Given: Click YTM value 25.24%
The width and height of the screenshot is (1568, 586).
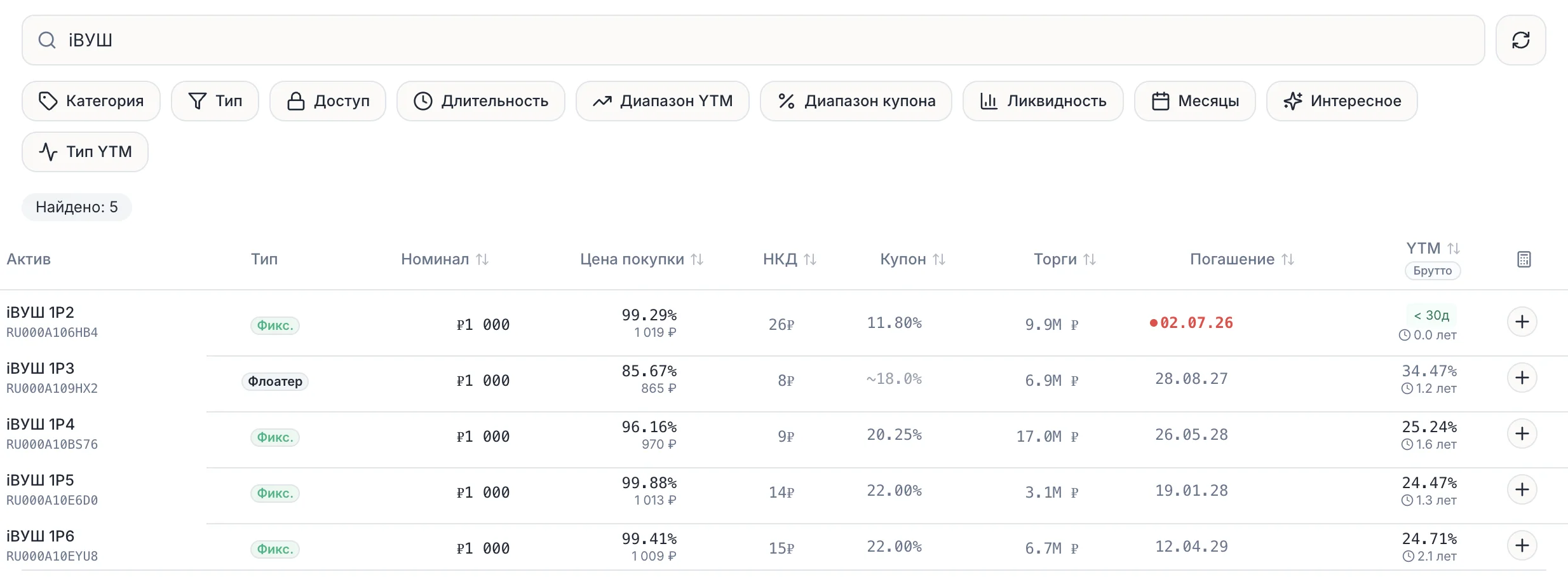Looking at the screenshot, I should 1429,426.
